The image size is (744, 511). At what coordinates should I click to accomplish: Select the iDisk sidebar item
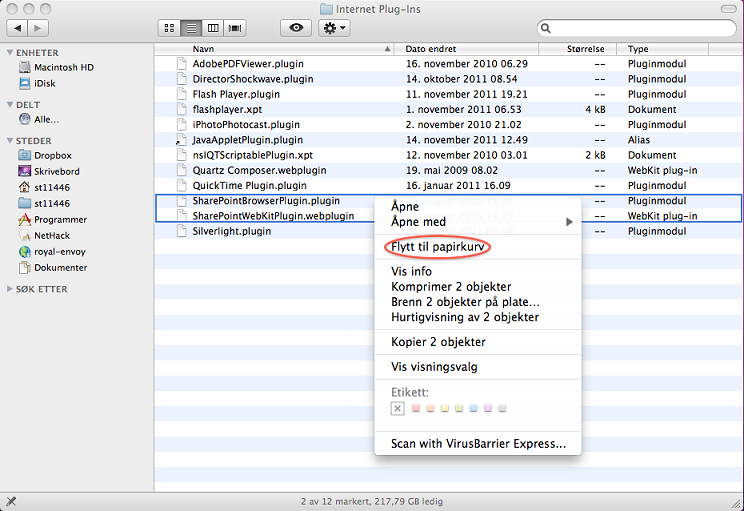(45, 83)
